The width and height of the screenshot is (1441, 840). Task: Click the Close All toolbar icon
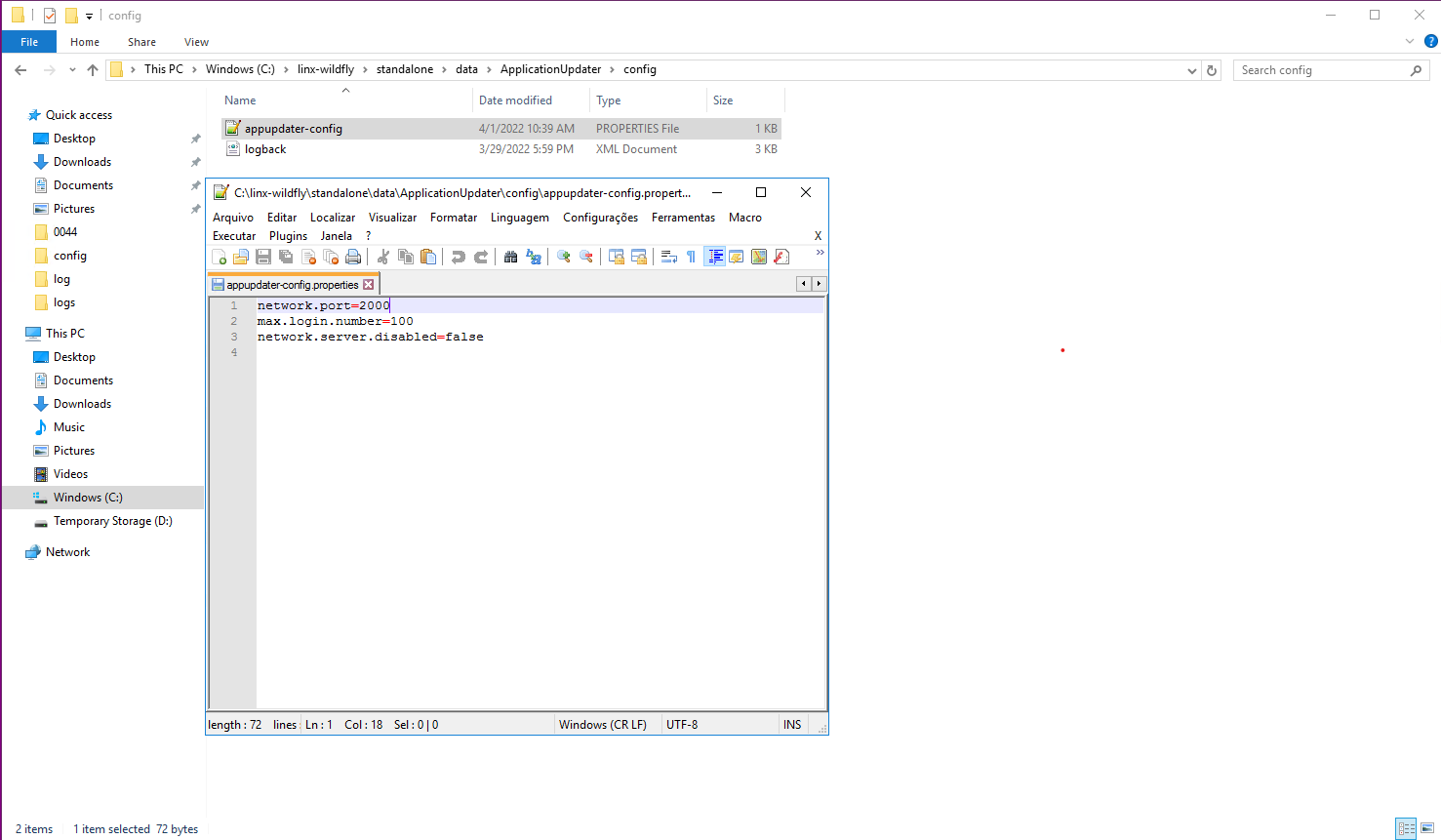point(331,257)
